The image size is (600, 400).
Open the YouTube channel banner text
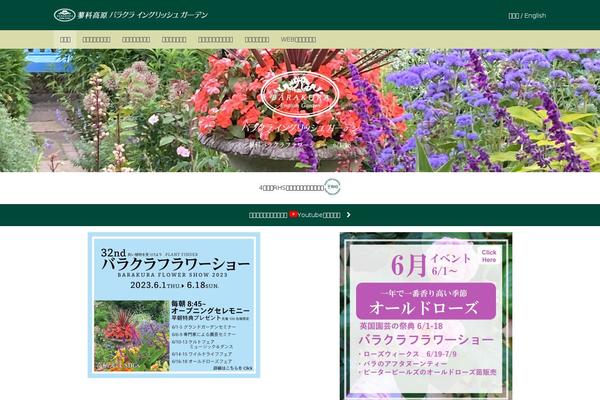click(x=295, y=215)
